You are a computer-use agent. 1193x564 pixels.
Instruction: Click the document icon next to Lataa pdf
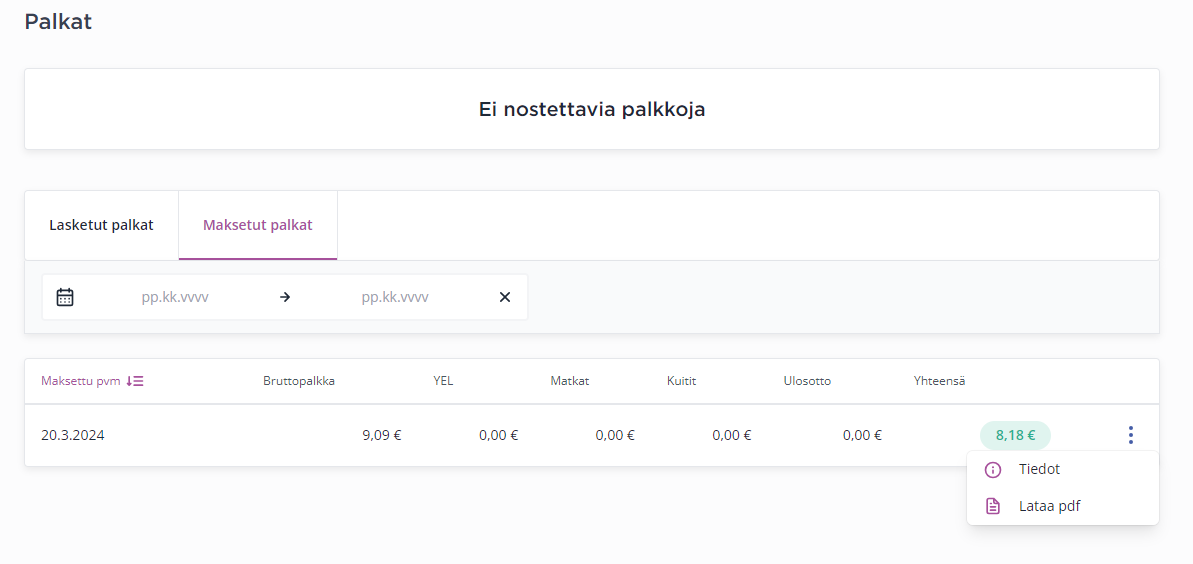point(993,506)
